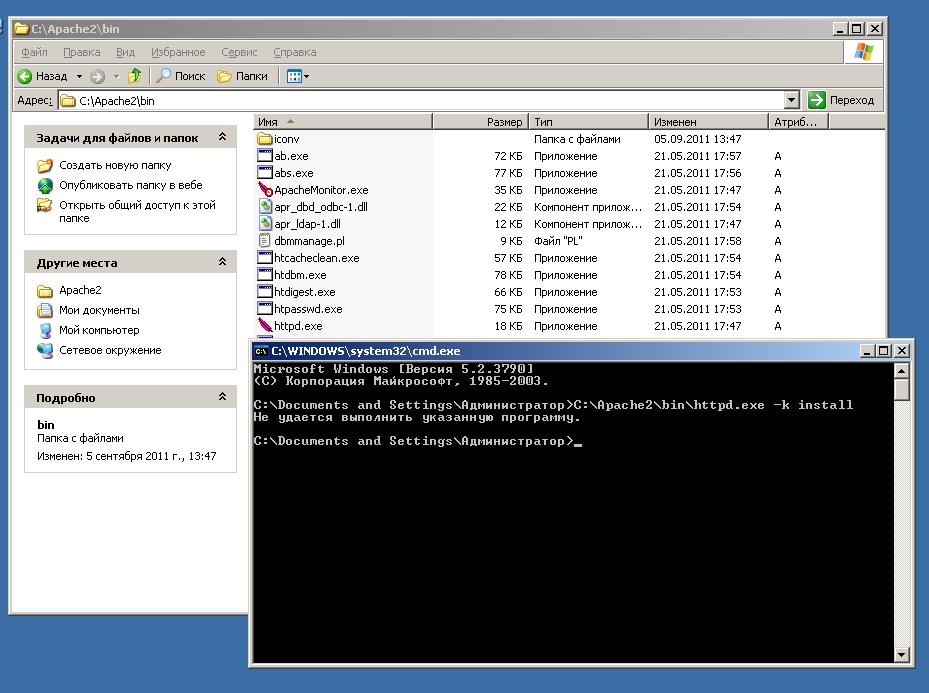
Task: Click 'Создать новую папку' link
Action: tap(115, 165)
